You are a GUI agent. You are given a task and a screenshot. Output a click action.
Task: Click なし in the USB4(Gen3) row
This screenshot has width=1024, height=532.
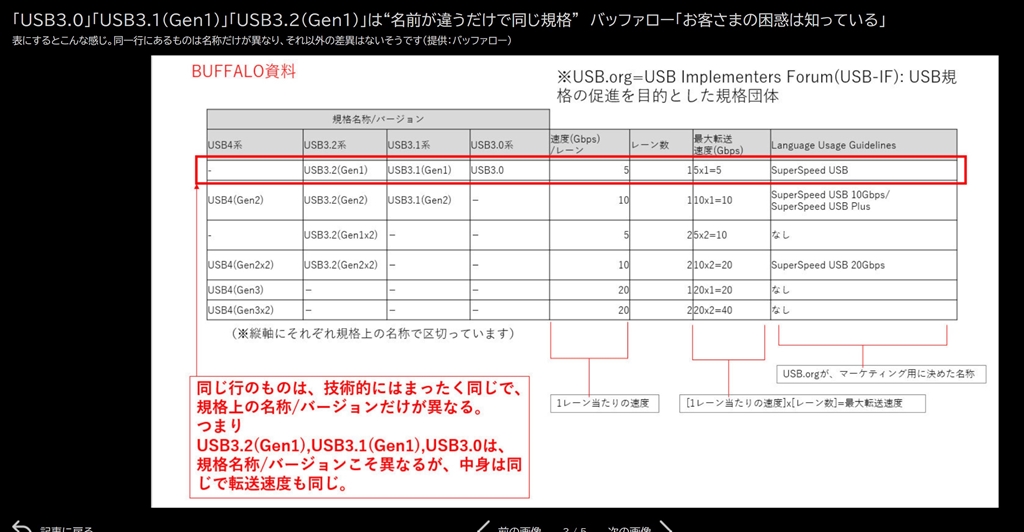click(x=863, y=290)
